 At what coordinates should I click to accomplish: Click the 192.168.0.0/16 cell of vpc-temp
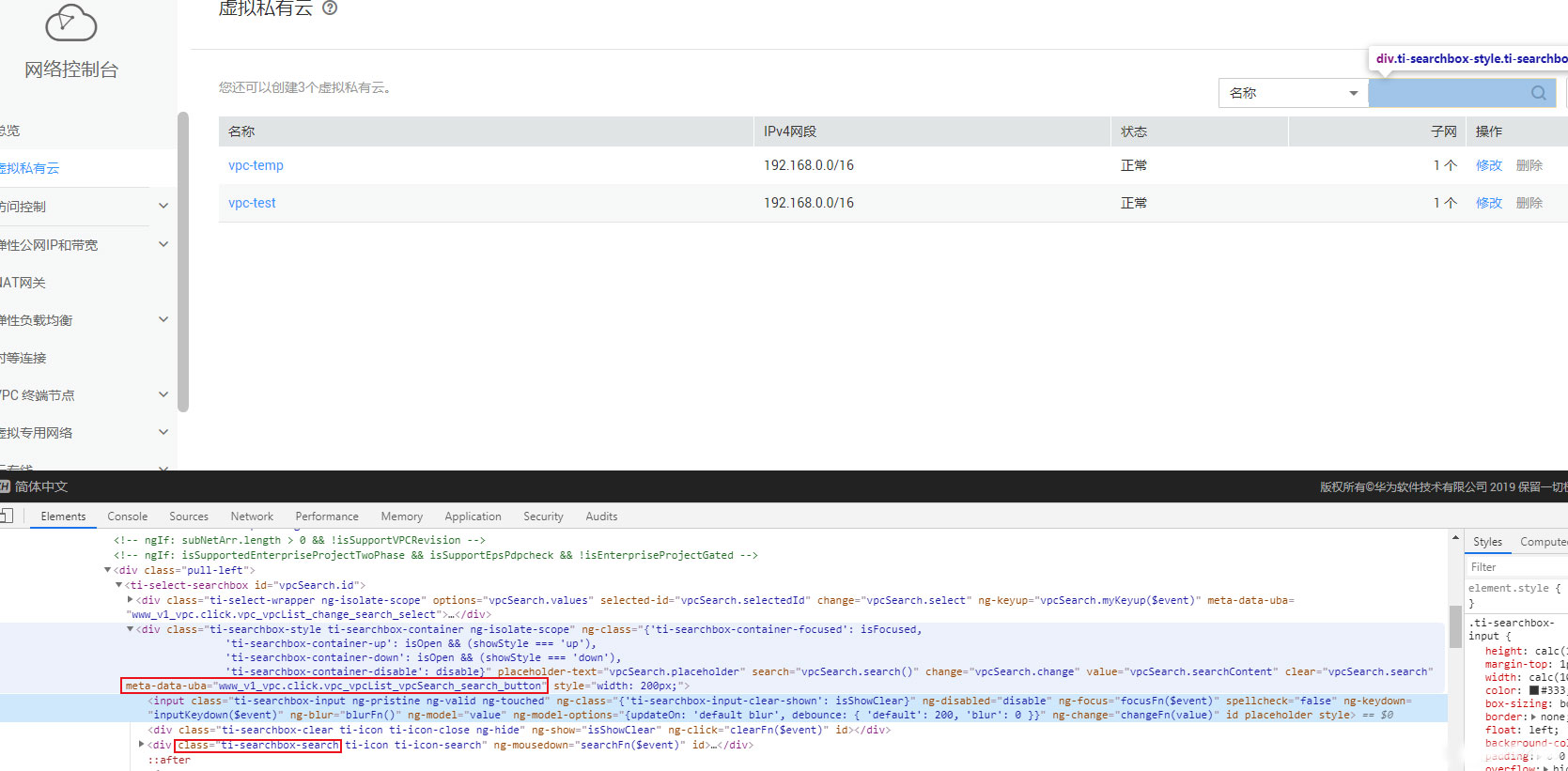point(808,165)
